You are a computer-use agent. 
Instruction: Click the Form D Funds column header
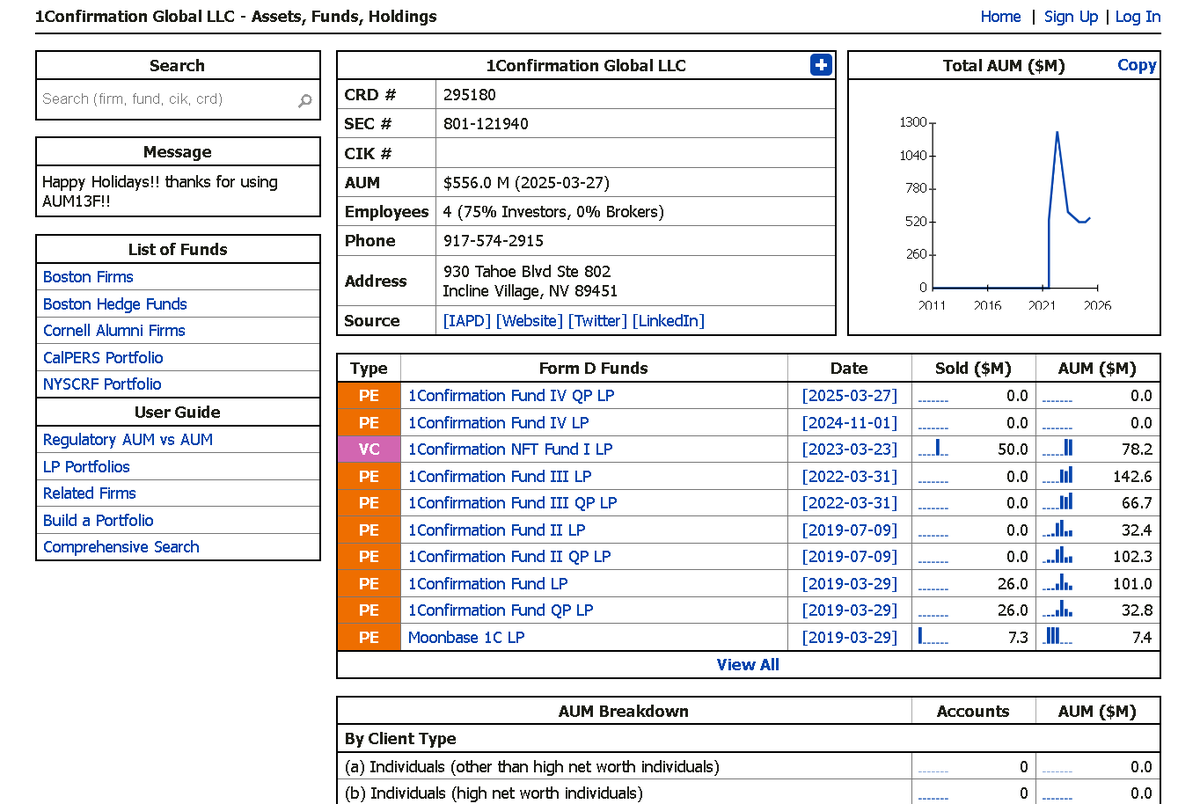click(x=593, y=368)
